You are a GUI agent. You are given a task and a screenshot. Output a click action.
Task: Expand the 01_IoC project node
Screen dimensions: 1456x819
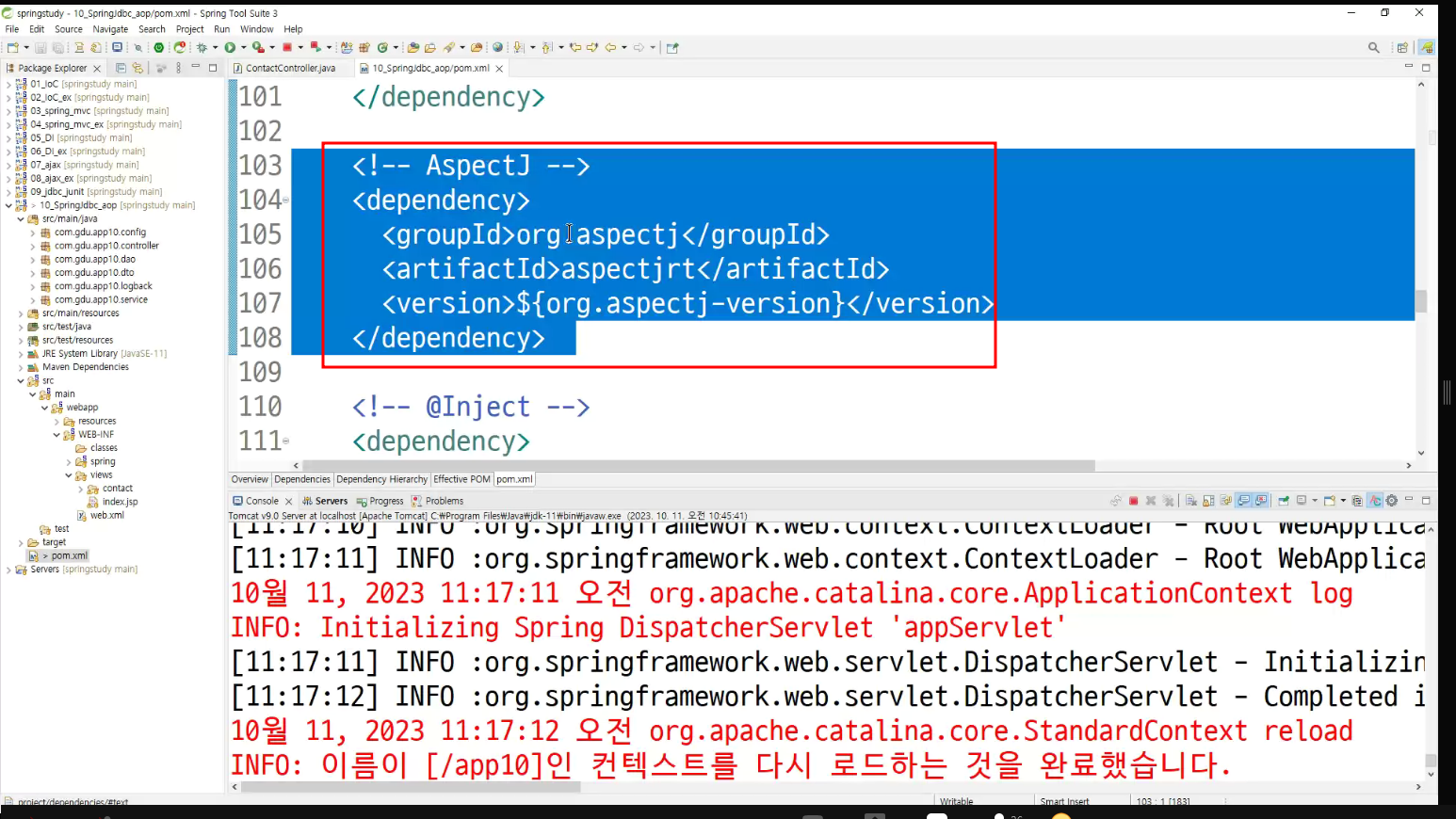[x=8, y=84]
